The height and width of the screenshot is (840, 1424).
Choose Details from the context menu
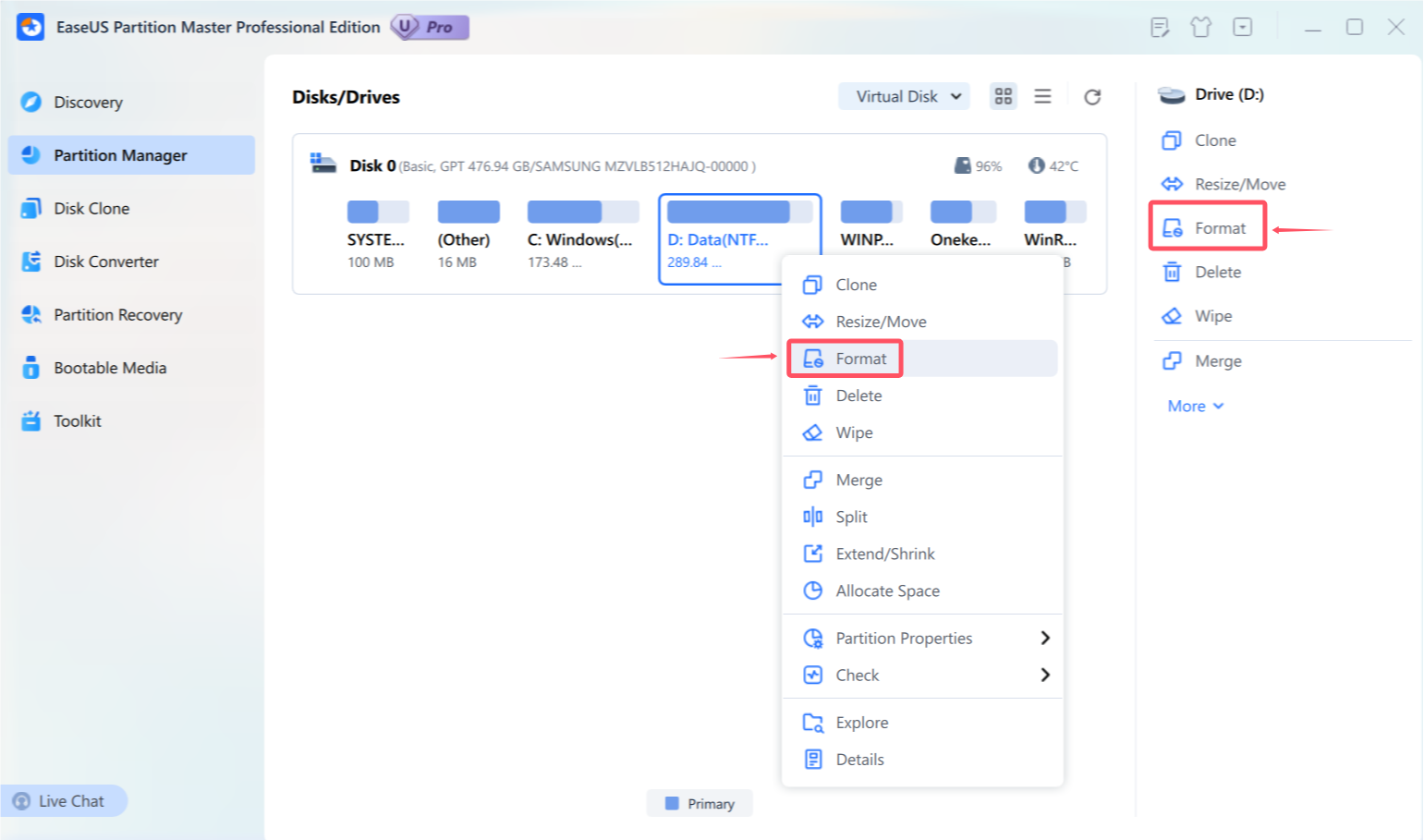coord(922,760)
